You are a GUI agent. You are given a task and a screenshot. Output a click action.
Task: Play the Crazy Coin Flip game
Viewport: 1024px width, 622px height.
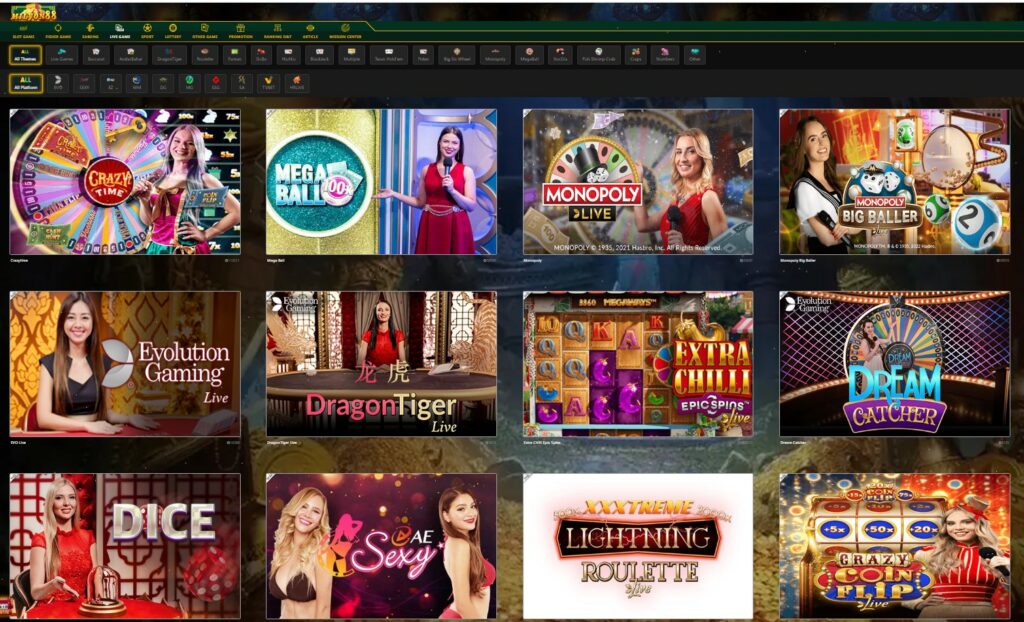click(895, 546)
